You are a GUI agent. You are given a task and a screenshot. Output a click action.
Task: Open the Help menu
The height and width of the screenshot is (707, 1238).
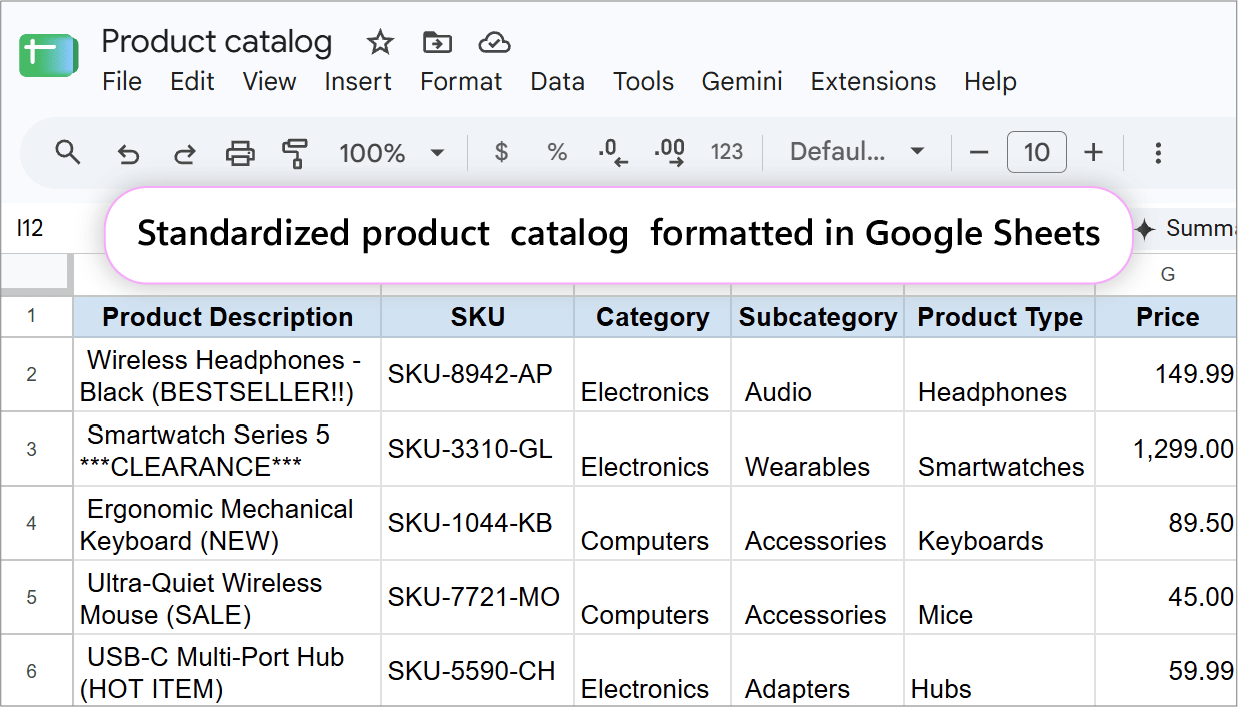(990, 82)
